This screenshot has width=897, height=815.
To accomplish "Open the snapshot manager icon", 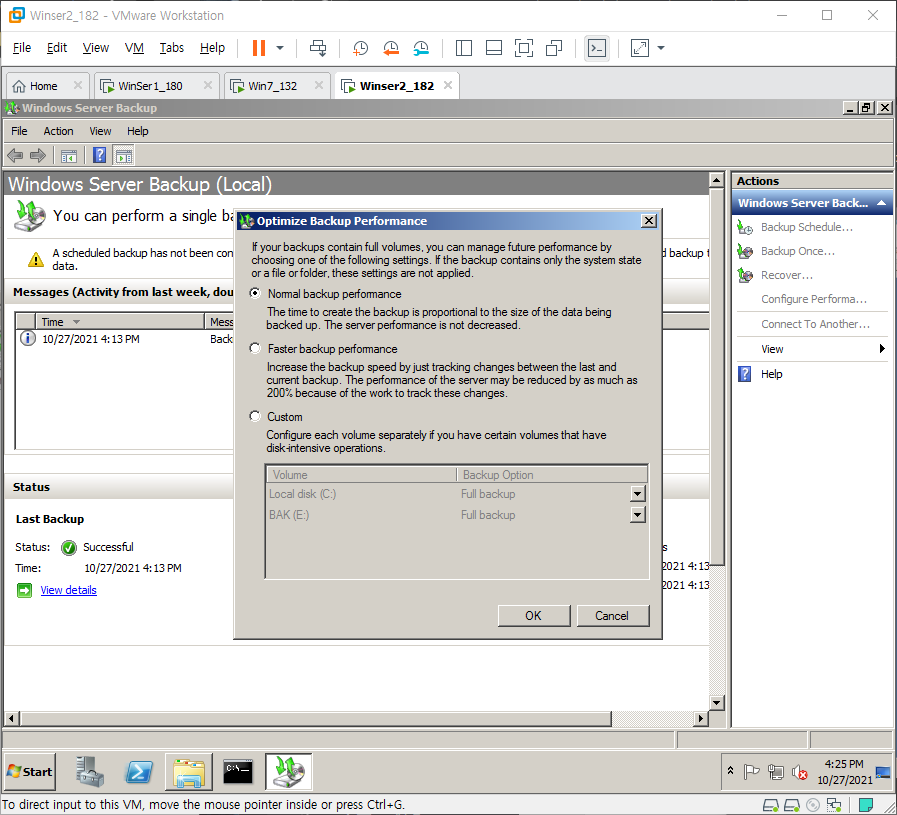I will (421, 48).
